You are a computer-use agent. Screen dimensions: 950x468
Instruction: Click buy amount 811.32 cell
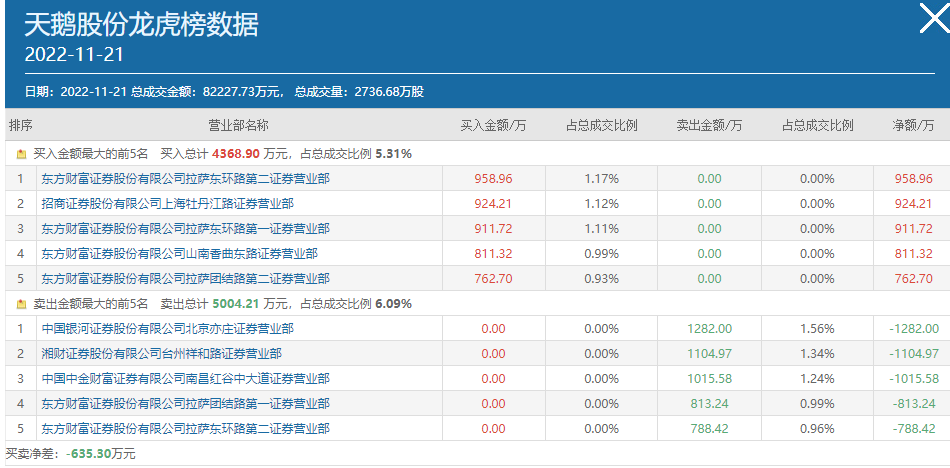click(493, 254)
